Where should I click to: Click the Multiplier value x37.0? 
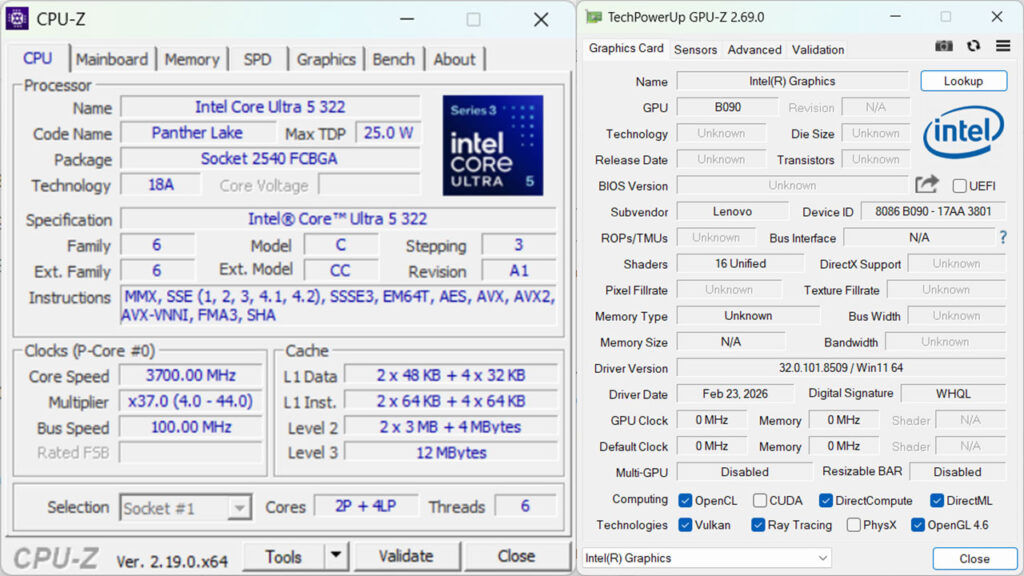click(x=191, y=401)
